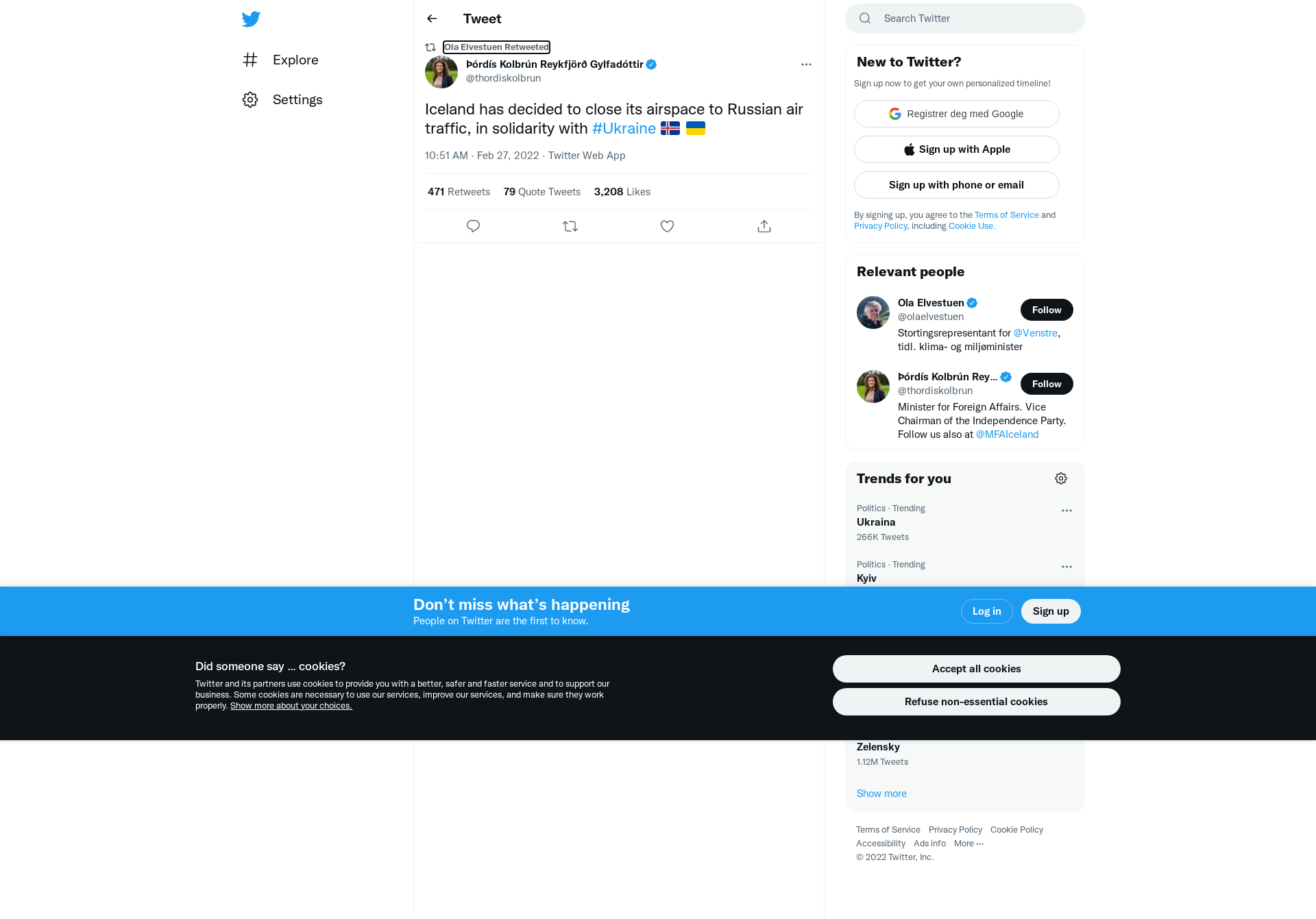Click the reply speech bubble icon
This screenshot has width=1316, height=919.
click(473, 226)
